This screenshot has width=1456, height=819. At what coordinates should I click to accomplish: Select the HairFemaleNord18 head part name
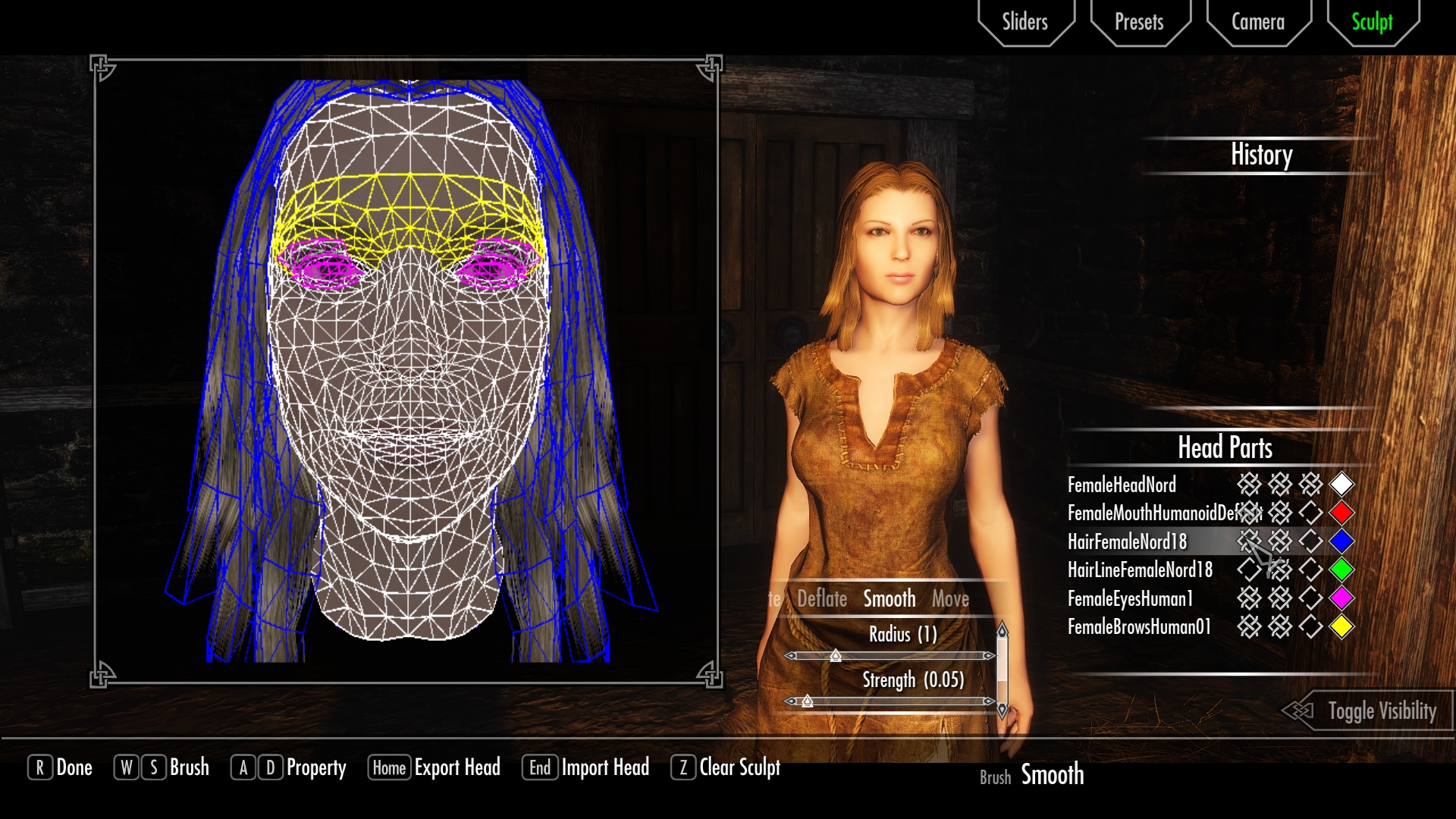coord(1127,541)
